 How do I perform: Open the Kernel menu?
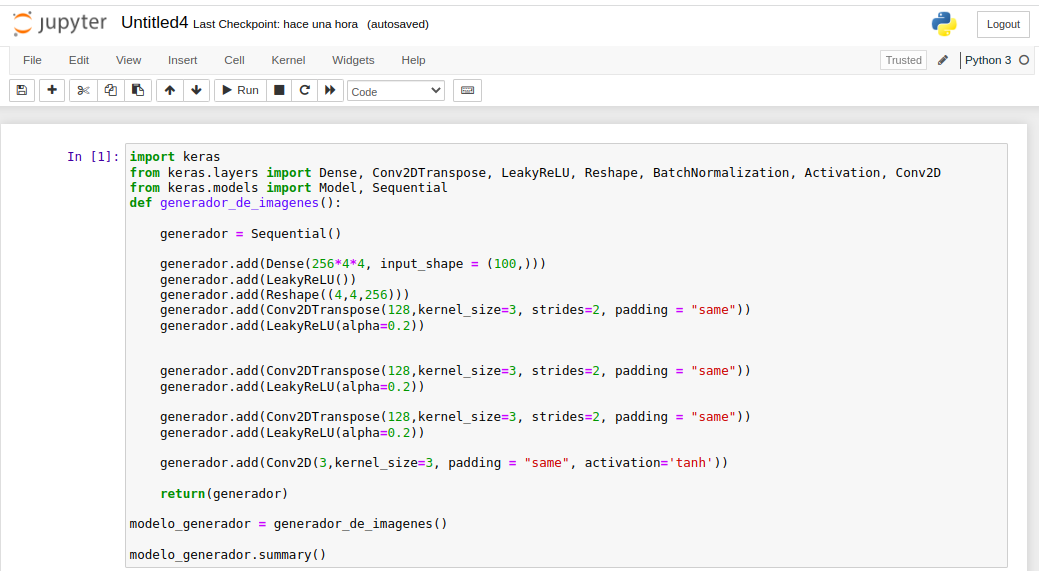point(288,60)
